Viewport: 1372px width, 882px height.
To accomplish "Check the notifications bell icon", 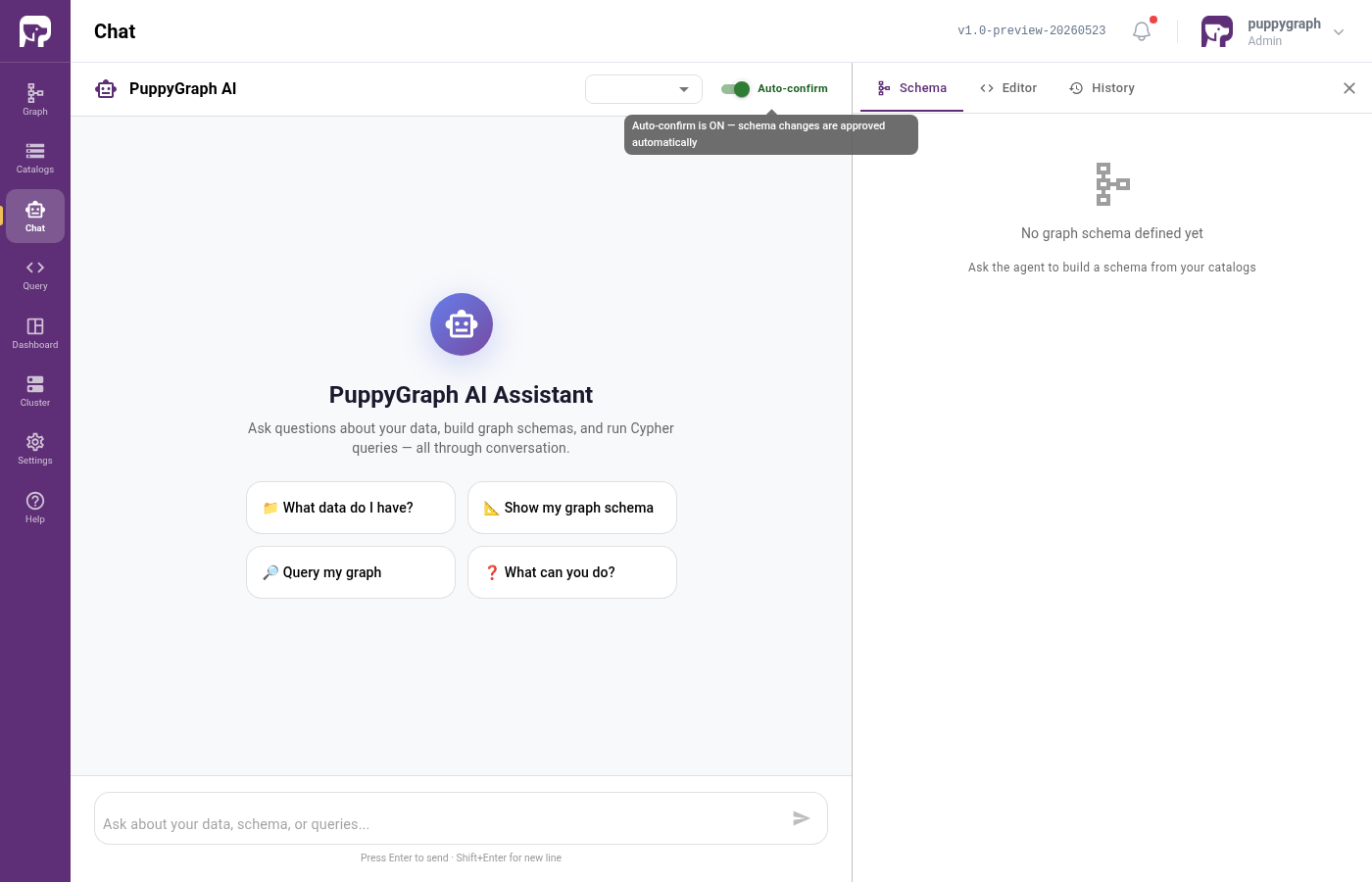I will click(1142, 31).
